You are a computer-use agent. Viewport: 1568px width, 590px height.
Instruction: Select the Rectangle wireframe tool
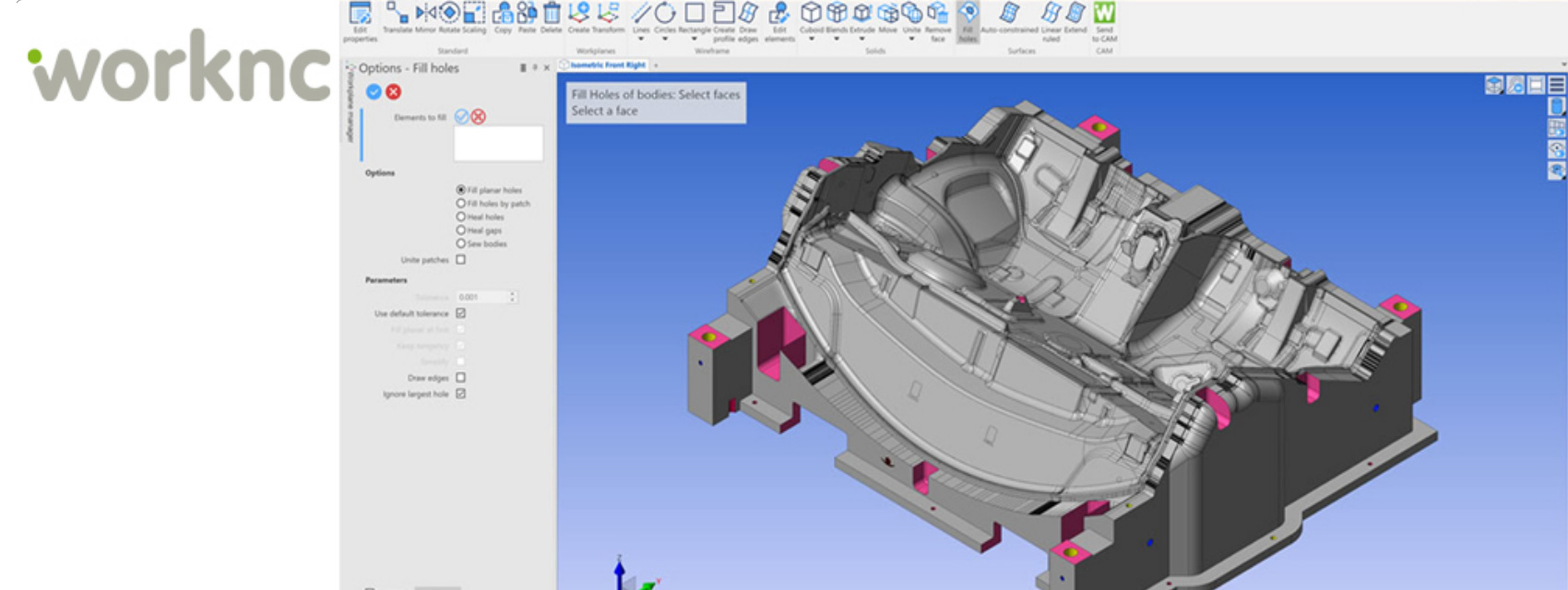point(695,18)
